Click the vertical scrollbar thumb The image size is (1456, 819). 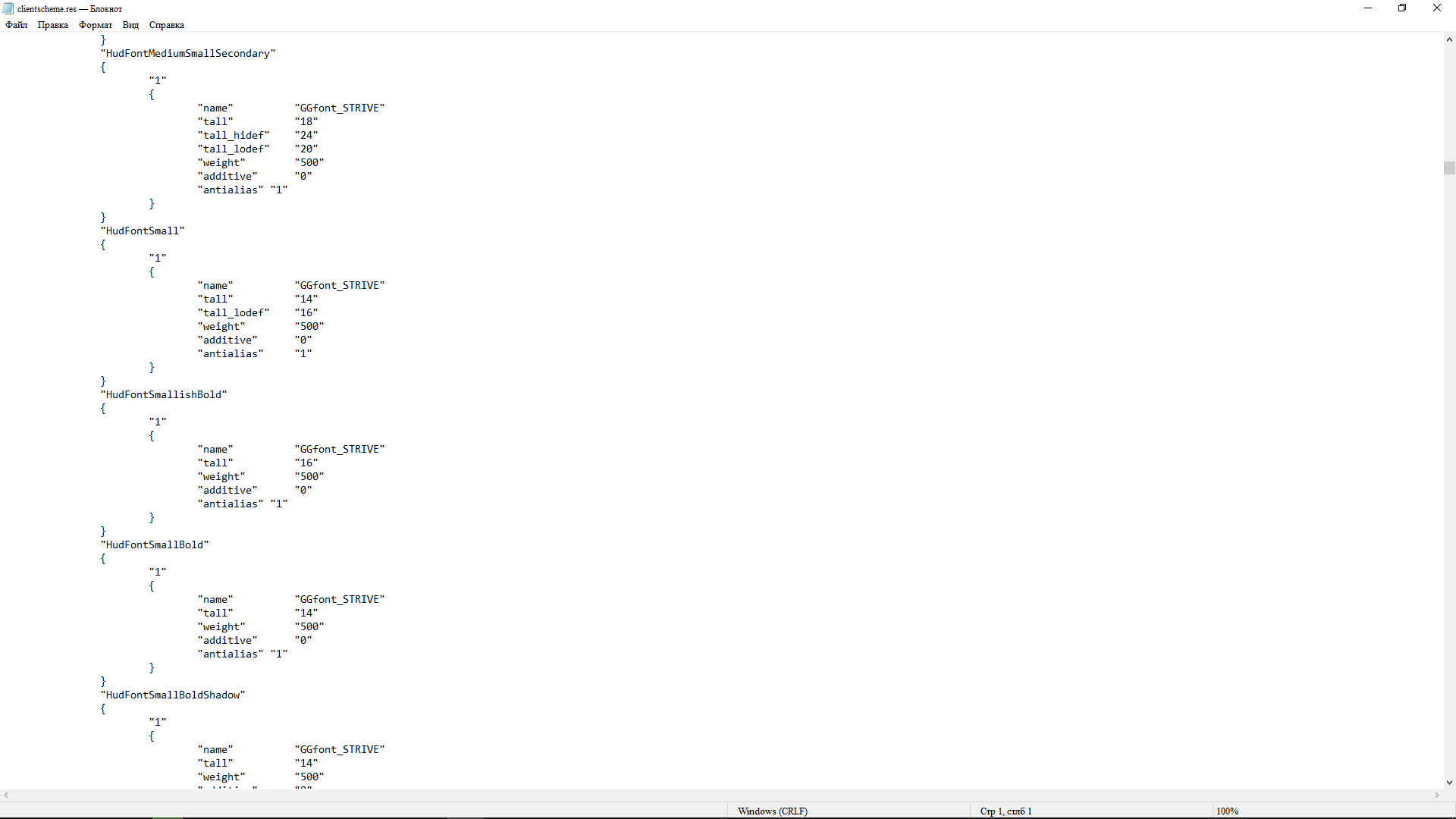[1448, 168]
